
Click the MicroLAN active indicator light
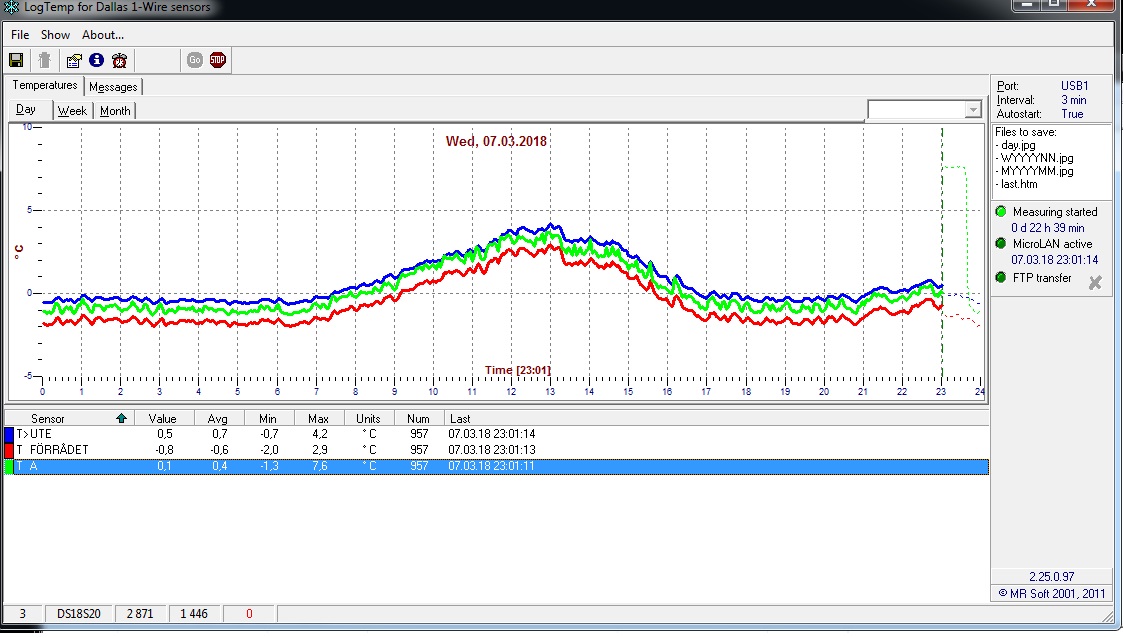click(1002, 244)
